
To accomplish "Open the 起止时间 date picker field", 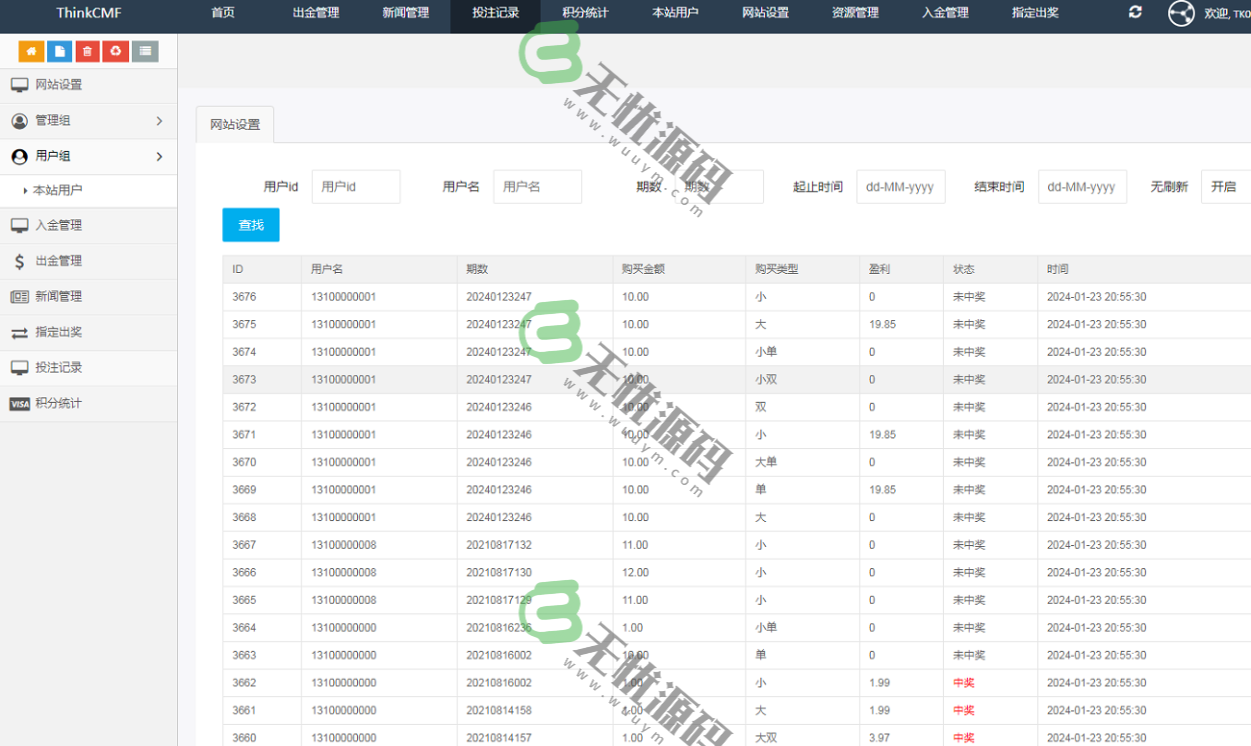I will point(898,186).
